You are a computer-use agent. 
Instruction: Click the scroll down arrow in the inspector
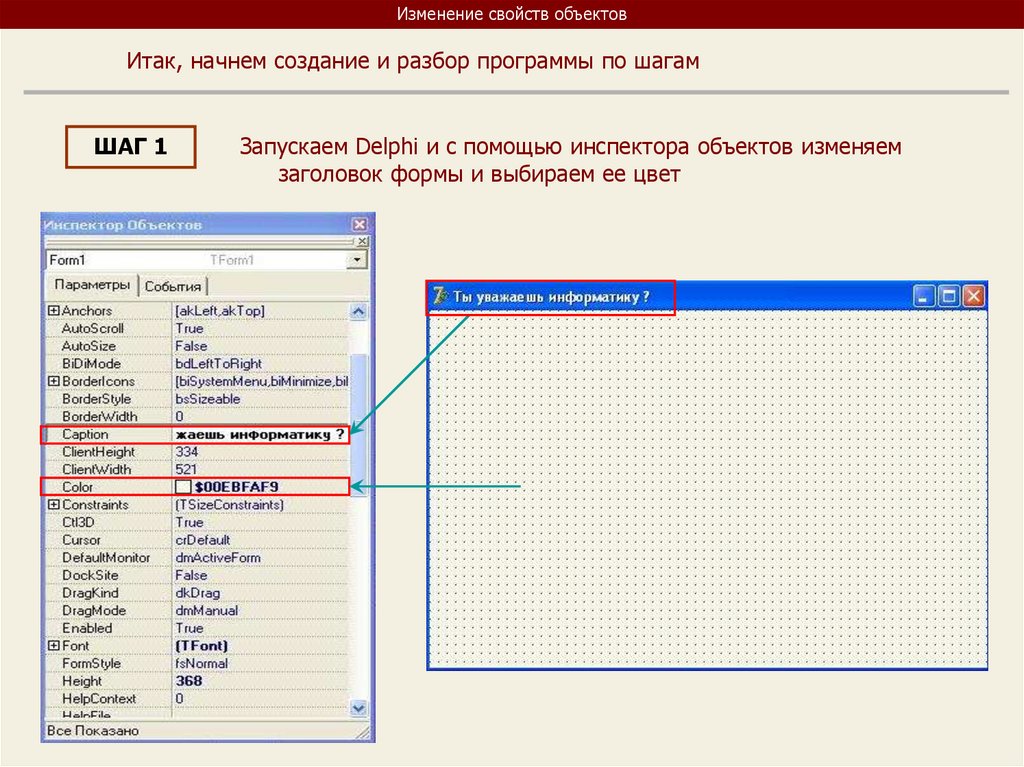point(358,708)
